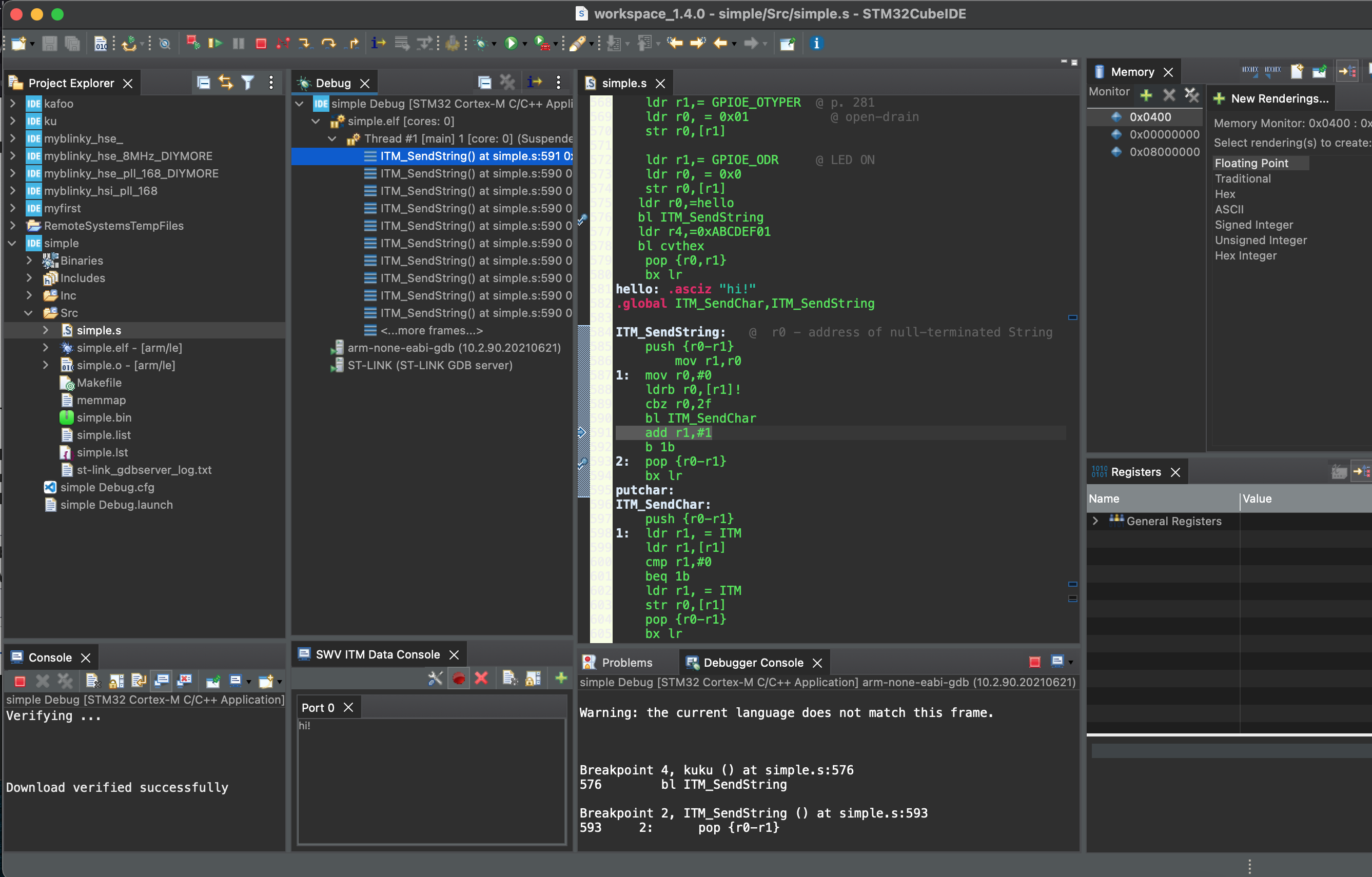
Task: Add a port with the SWV console green plus
Action: pyautogui.click(x=561, y=677)
